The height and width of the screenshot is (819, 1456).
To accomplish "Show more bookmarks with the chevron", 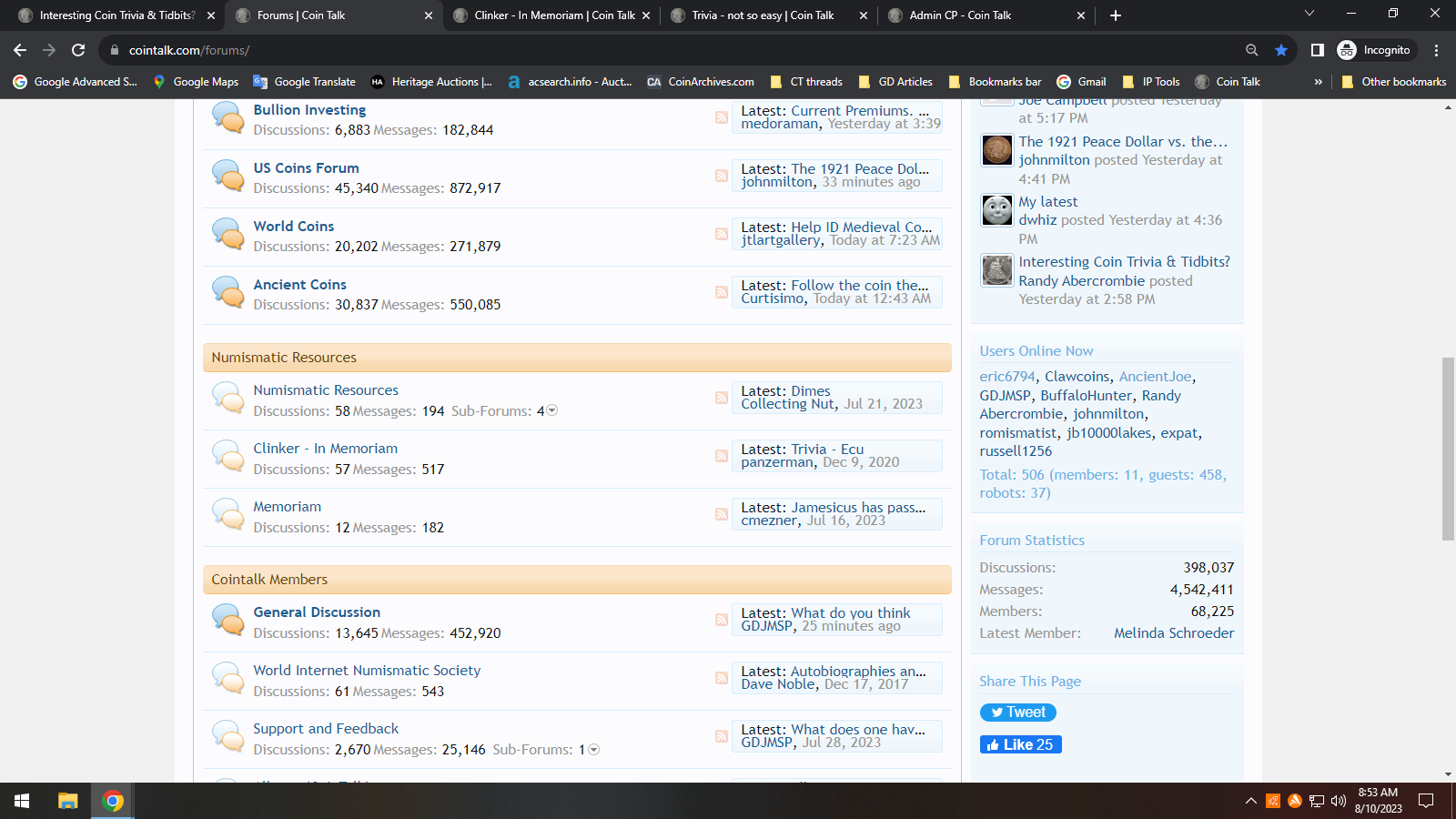I will pos(1318,82).
